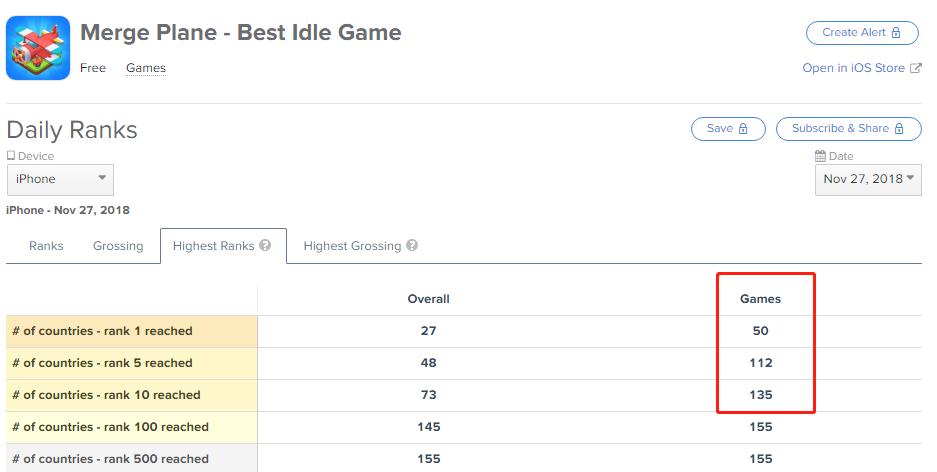Click the Merge Plane app icon
The height and width of the screenshot is (472, 937).
[38, 48]
